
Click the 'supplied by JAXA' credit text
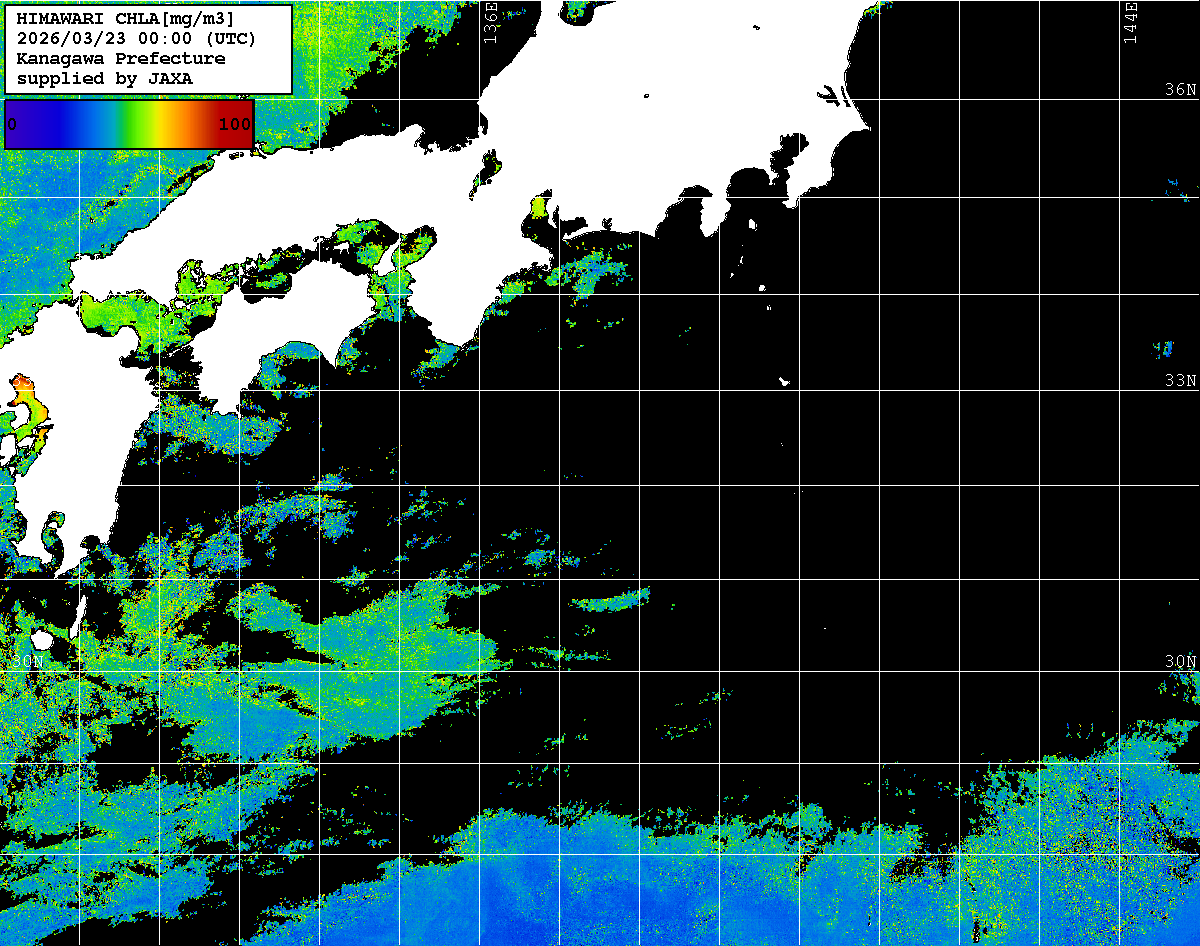(104, 78)
